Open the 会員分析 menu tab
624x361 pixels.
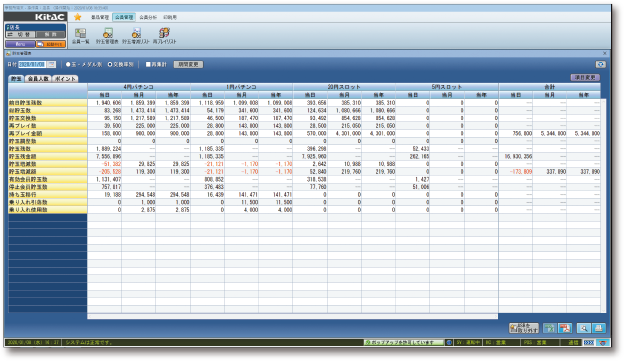coord(148,17)
